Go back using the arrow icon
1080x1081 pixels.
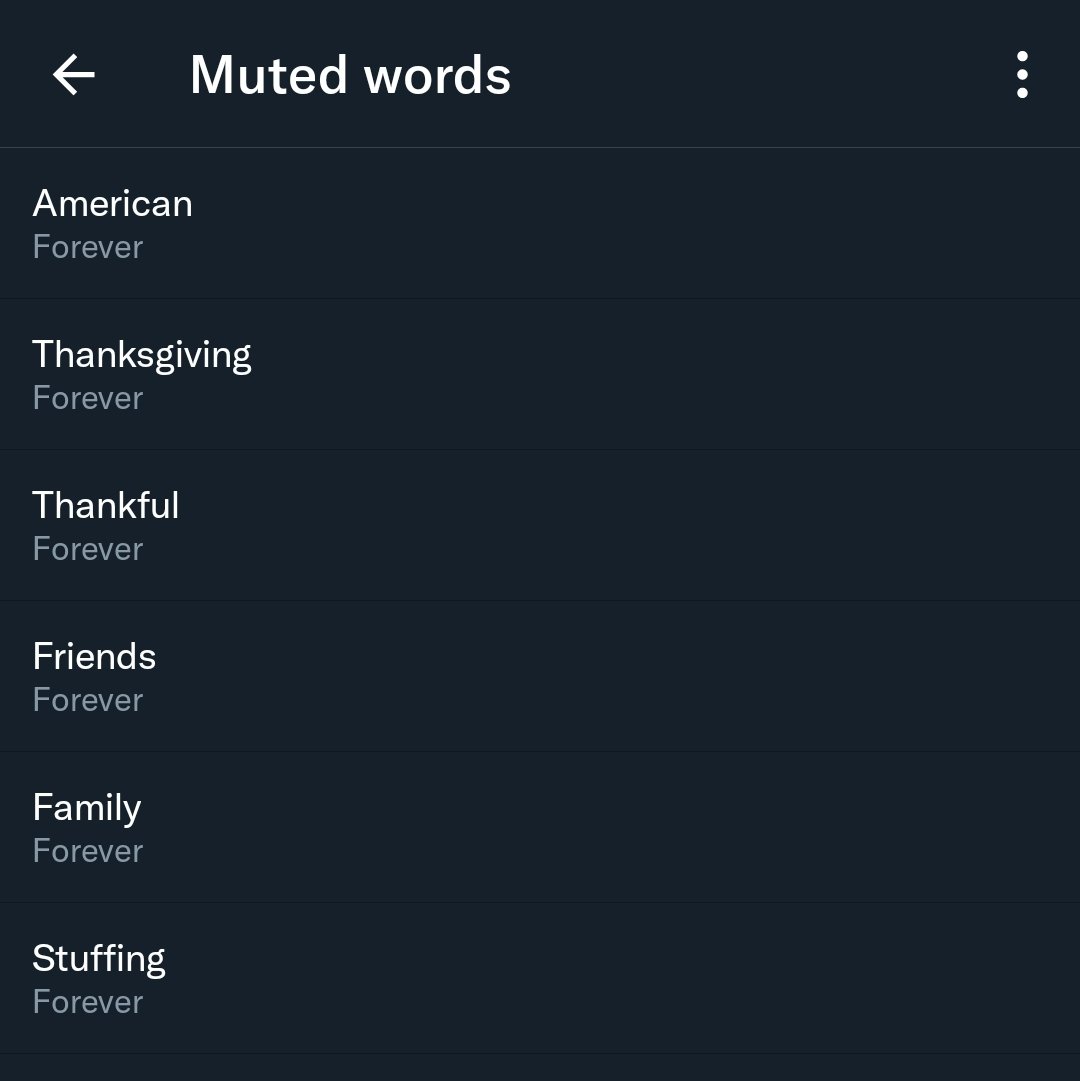[x=74, y=75]
